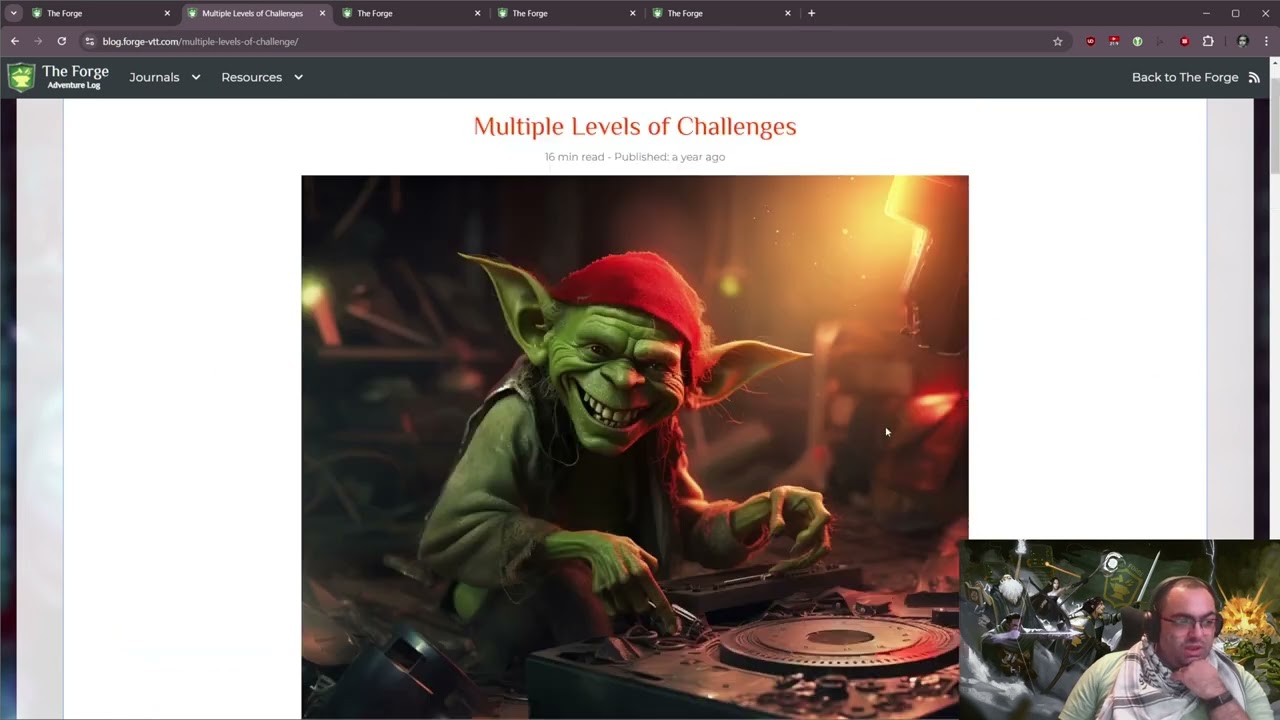Click The Forge shield logo

pyautogui.click(x=21, y=77)
